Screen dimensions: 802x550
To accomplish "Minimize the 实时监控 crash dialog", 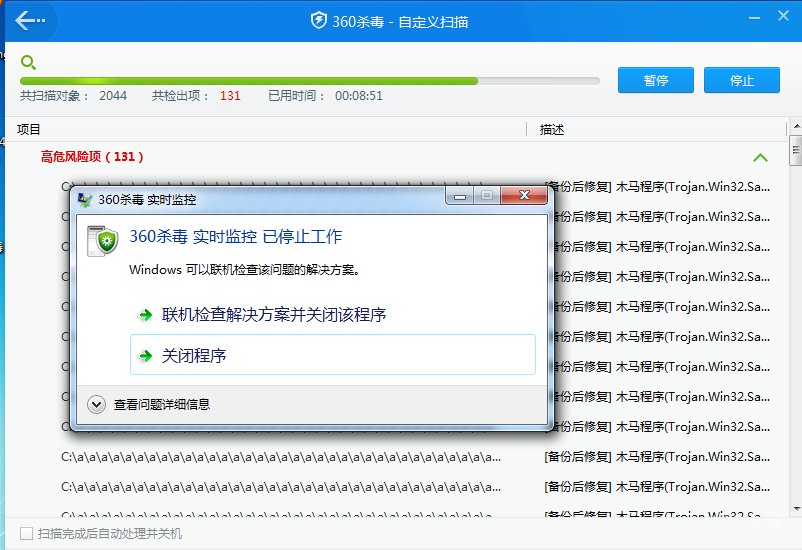I will [x=460, y=195].
